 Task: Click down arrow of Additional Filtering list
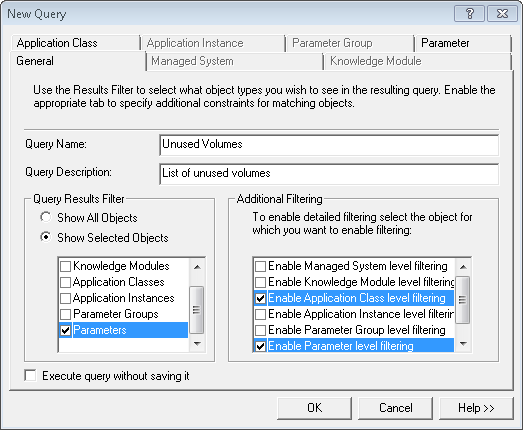(x=463, y=343)
